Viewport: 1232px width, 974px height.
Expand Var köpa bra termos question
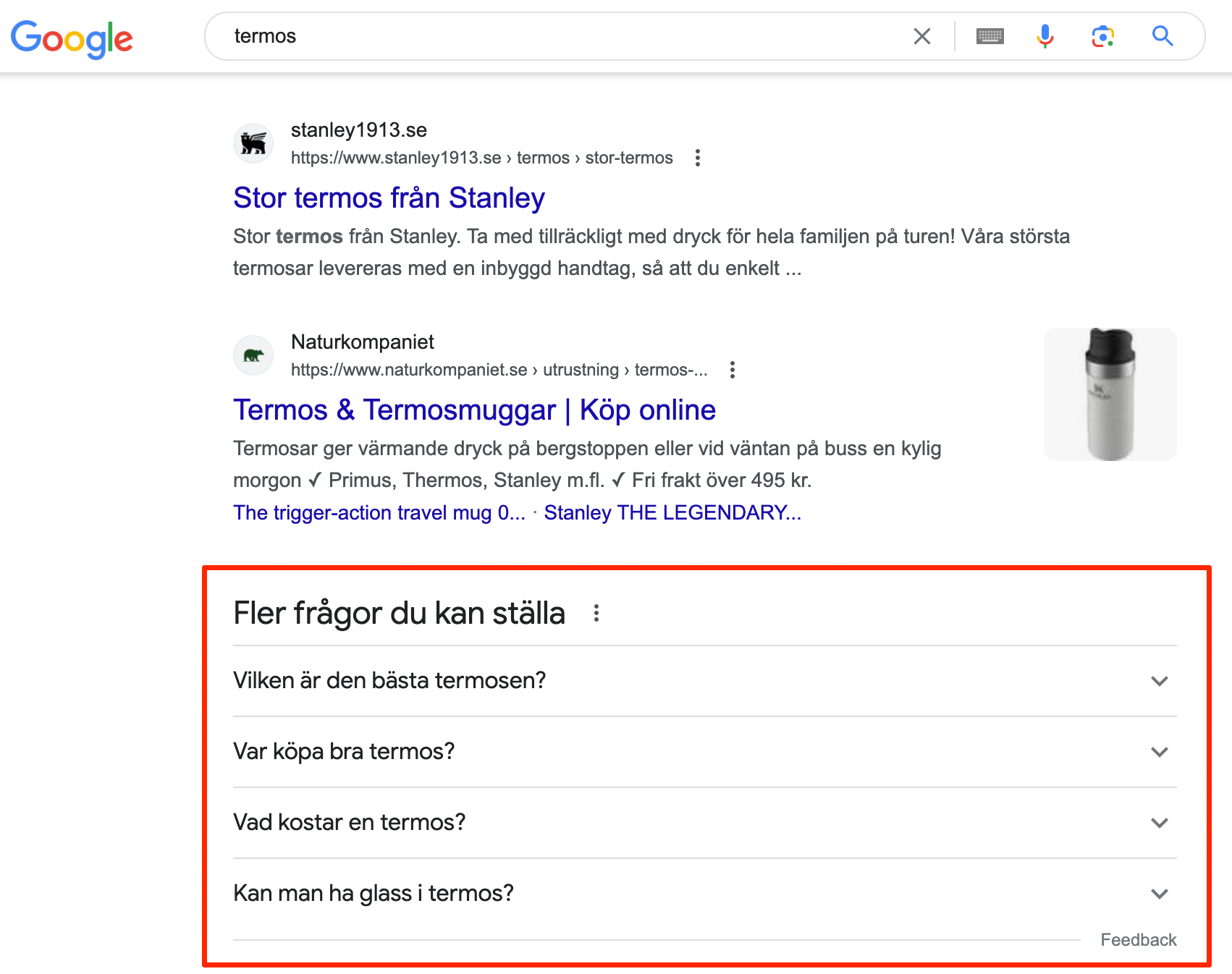pyautogui.click(x=704, y=752)
